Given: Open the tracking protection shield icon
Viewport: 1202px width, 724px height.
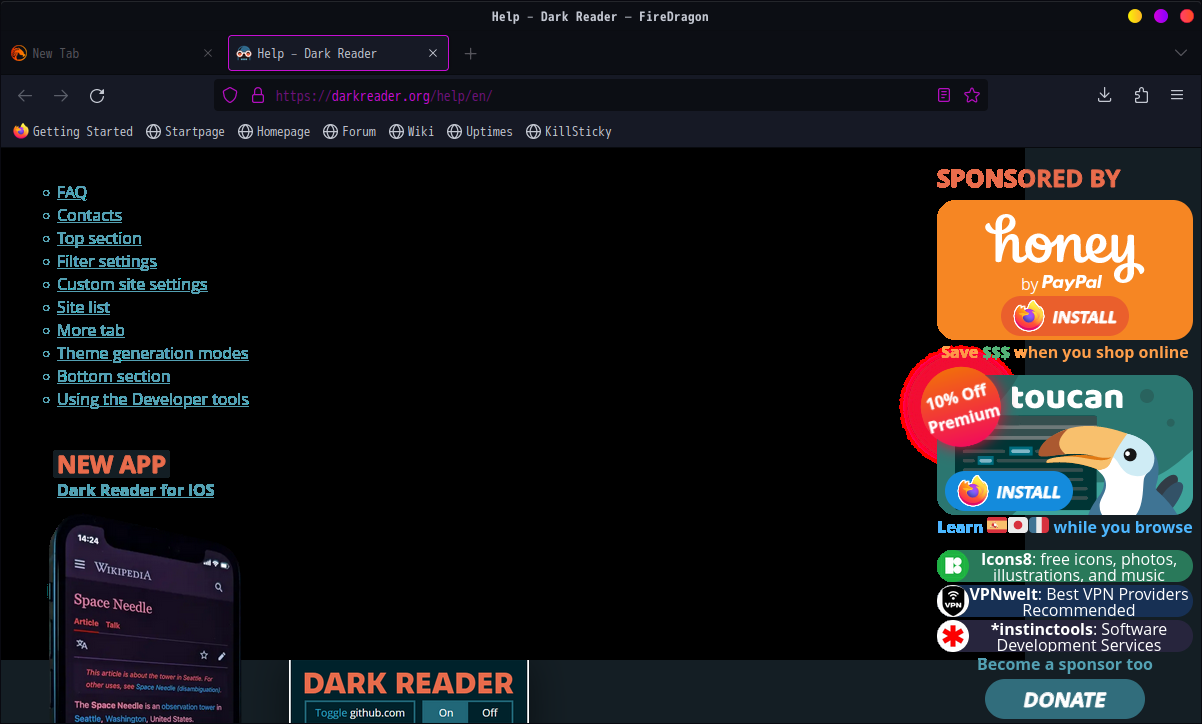Looking at the screenshot, I should pos(230,96).
